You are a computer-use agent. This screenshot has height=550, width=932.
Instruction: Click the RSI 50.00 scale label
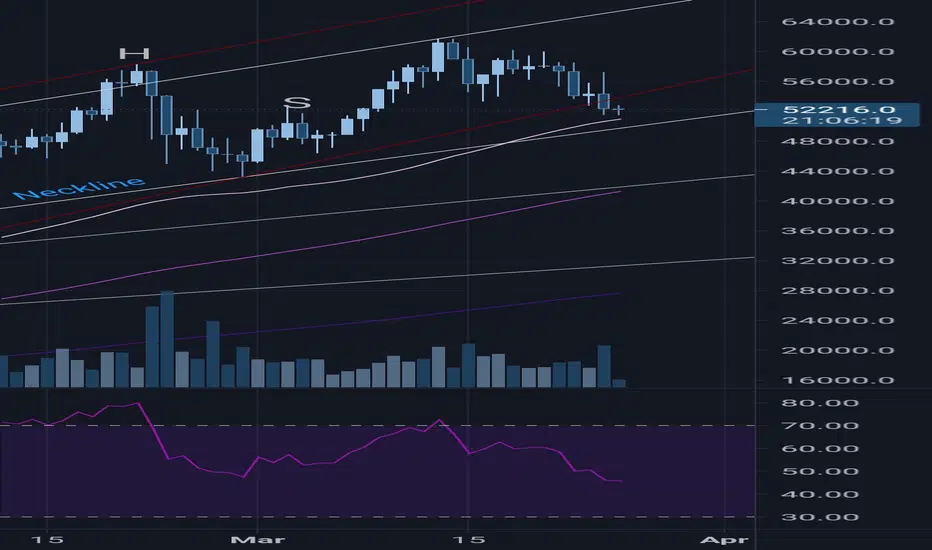[820, 472]
